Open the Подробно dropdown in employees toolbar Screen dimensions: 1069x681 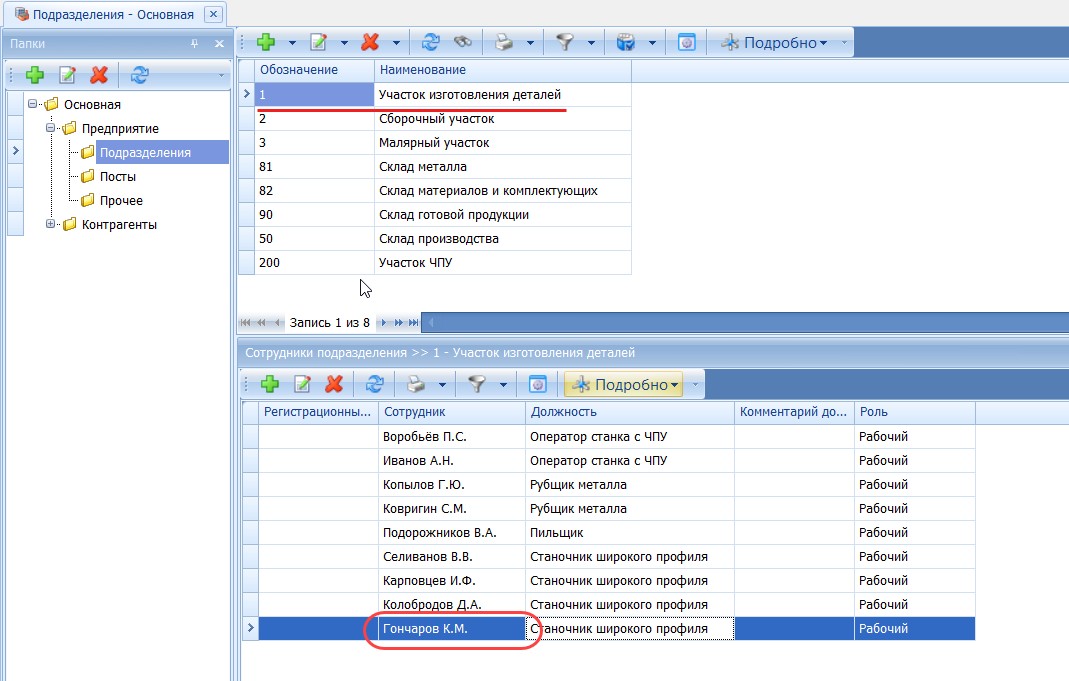[625, 384]
